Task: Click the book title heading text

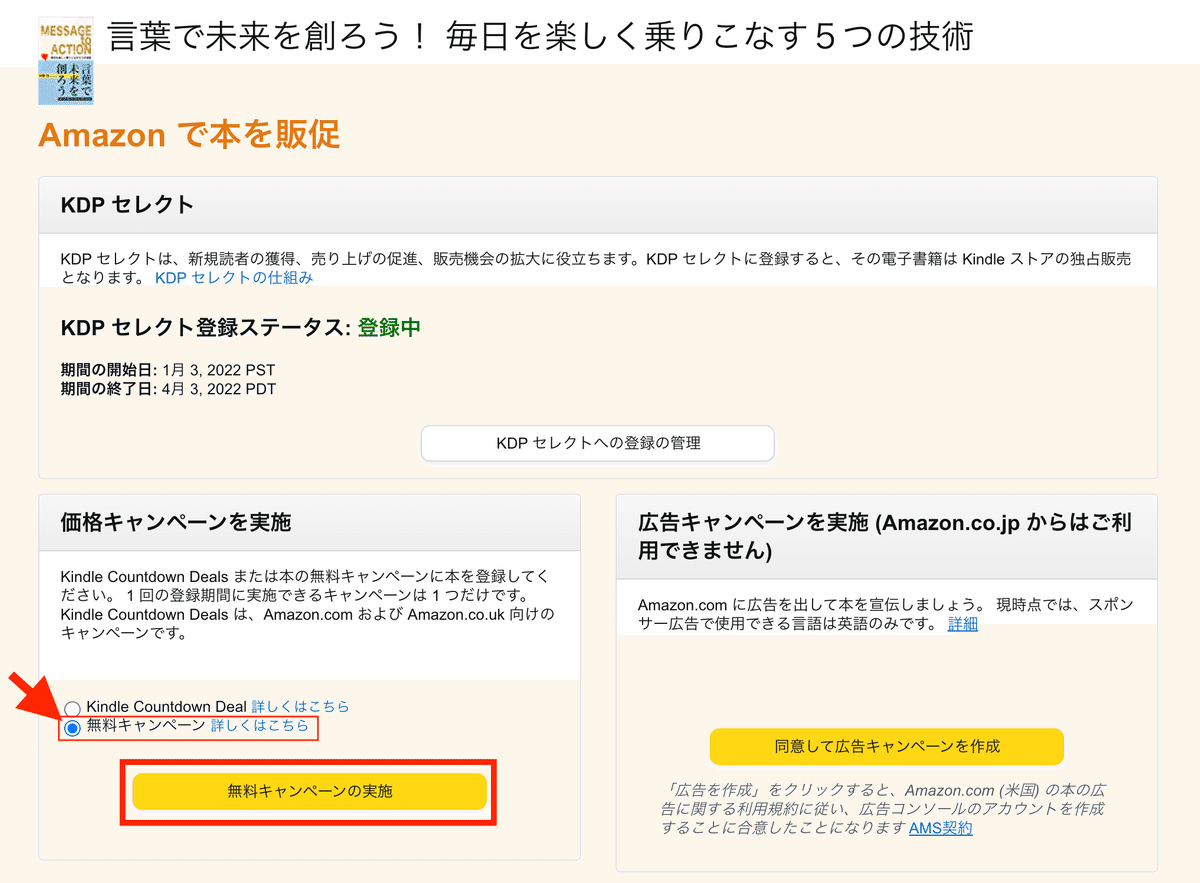Action: 540,37
